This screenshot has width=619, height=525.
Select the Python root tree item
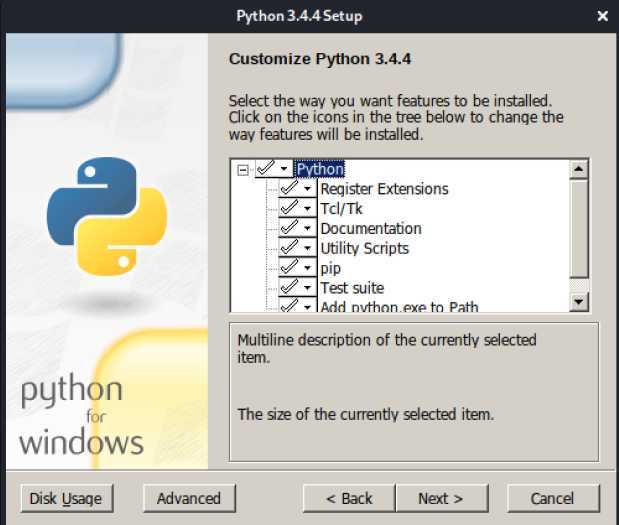click(320, 169)
